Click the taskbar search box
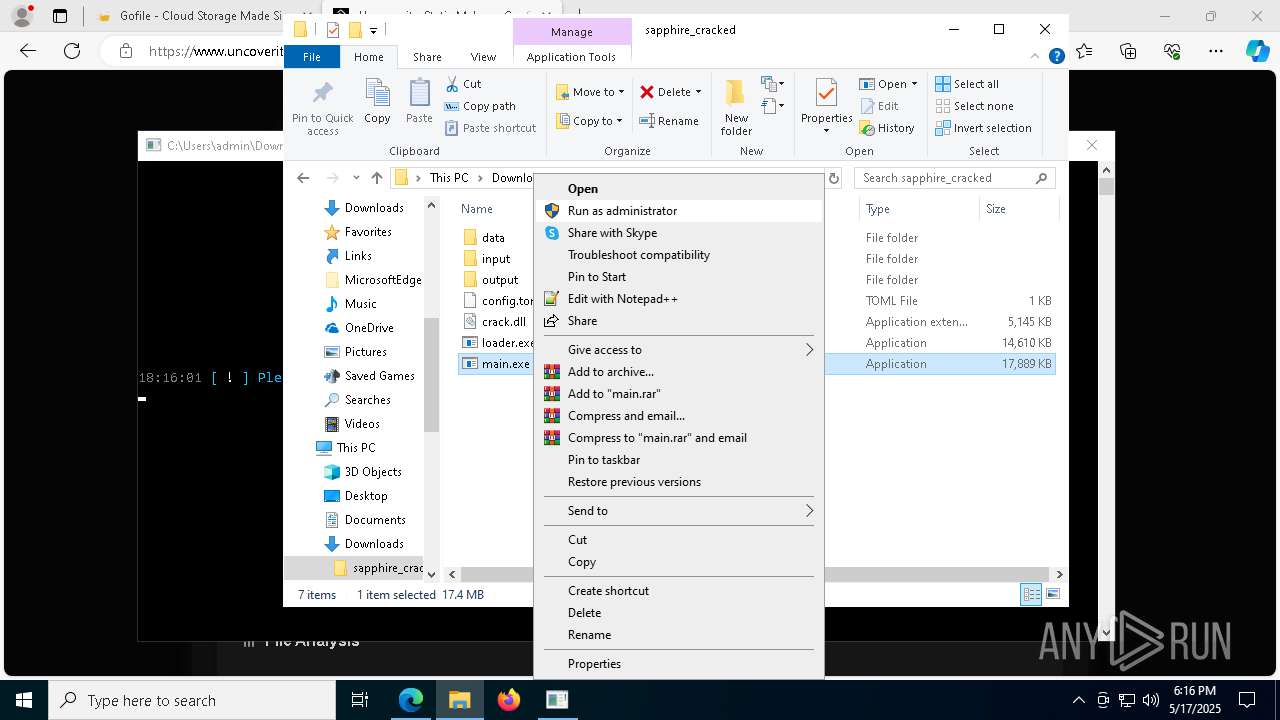The image size is (1280, 720). (x=192, y=700)
